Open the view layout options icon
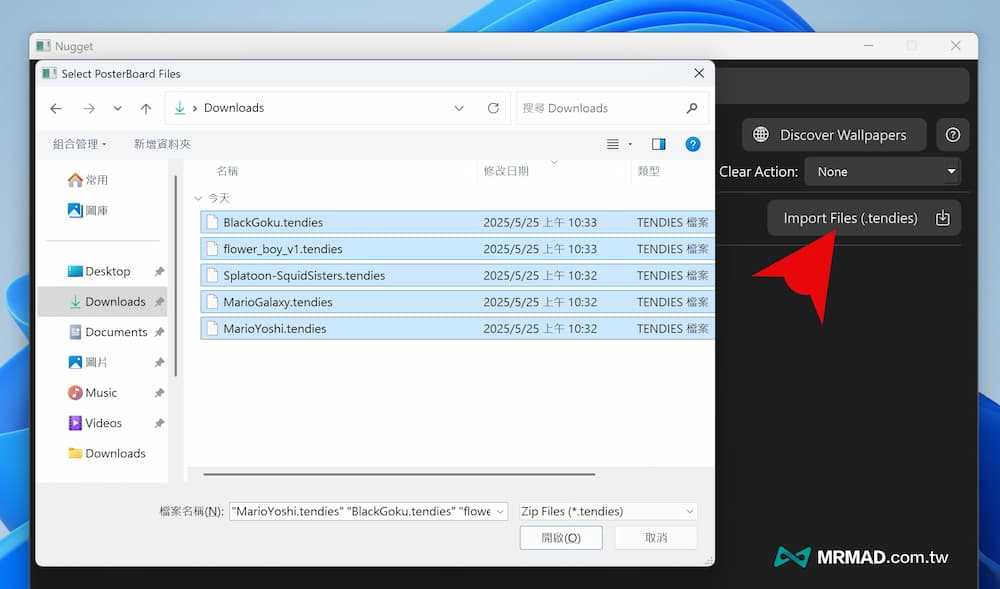 618,144
